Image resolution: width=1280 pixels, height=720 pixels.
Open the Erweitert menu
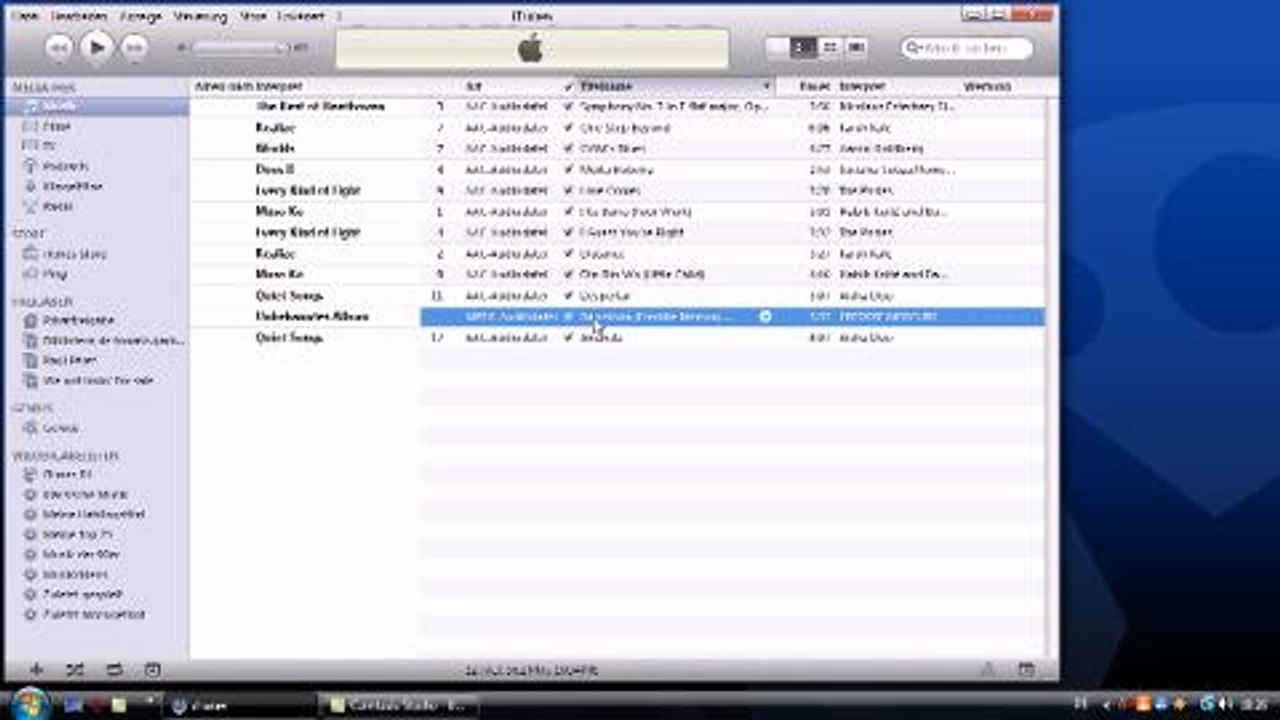(301, 17)
